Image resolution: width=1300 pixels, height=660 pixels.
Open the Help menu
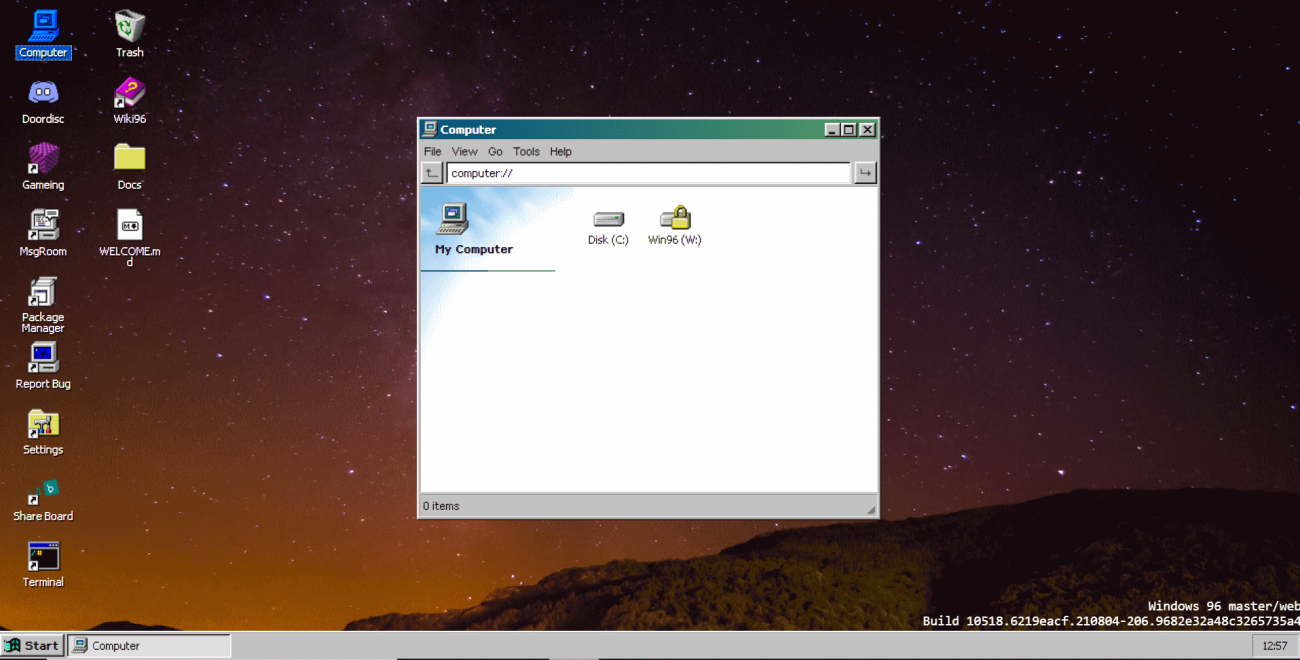[x=561, y=152]
